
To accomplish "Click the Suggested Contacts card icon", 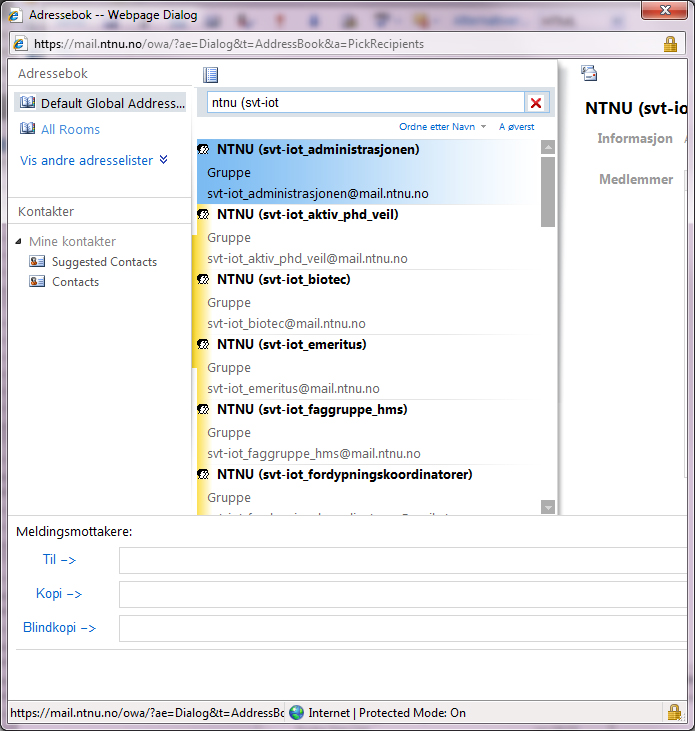I will click(x=37, y=261).
